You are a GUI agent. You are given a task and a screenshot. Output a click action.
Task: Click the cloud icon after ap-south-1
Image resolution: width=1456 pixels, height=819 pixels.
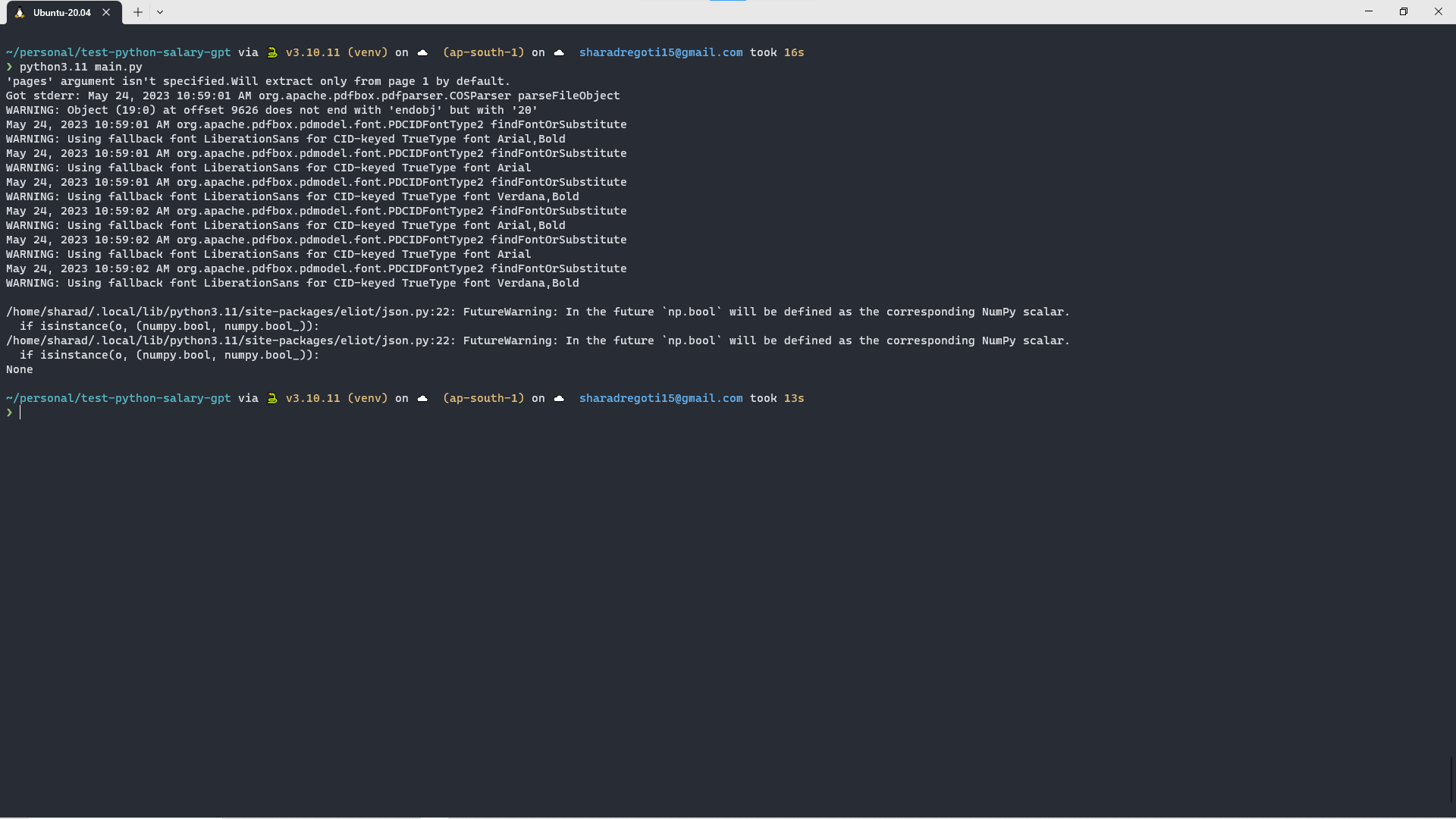559,52
